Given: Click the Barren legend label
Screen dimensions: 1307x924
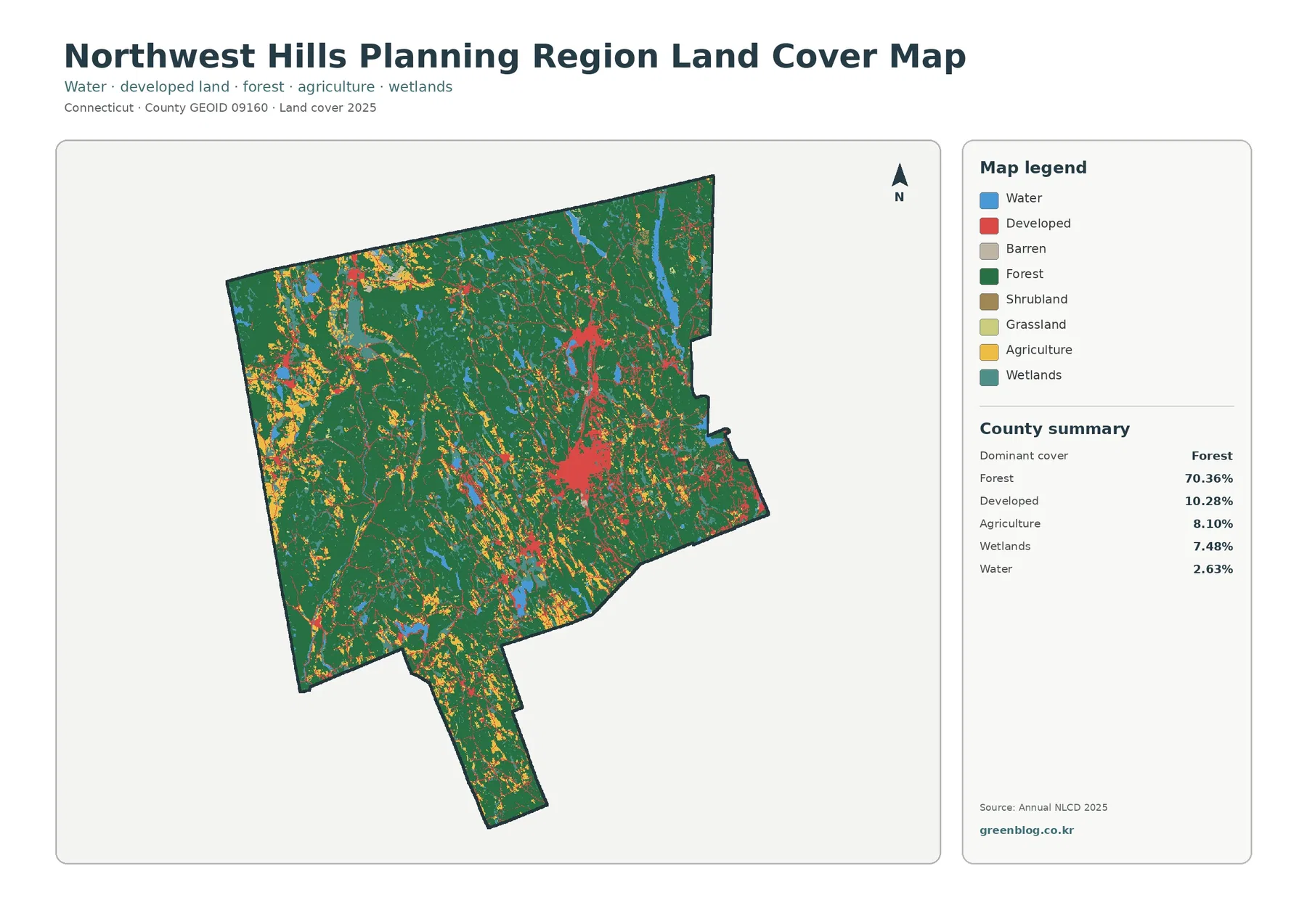Looking at the screenshot, I should (1026, 249).
